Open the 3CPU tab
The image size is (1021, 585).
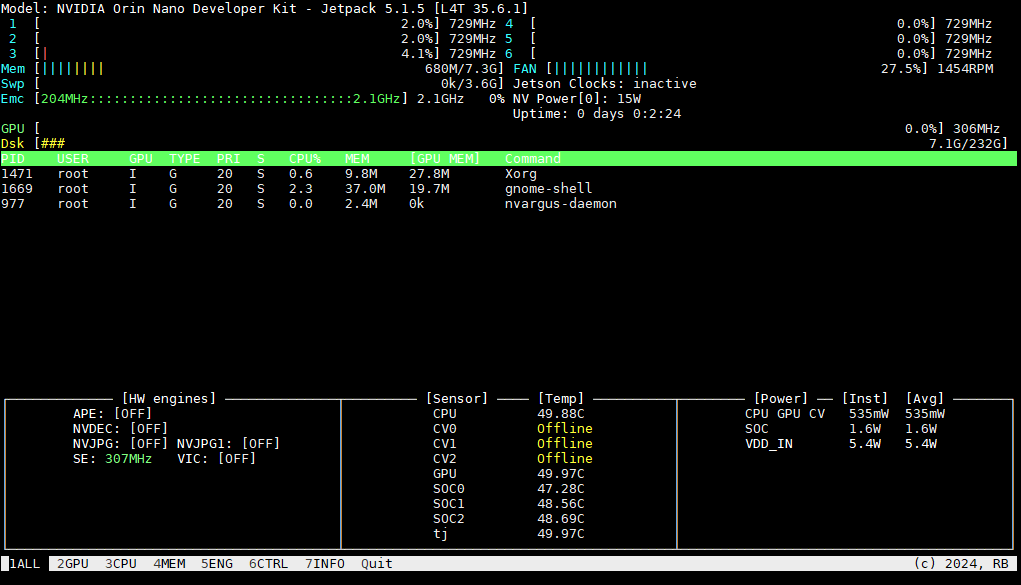click(121, 564)
